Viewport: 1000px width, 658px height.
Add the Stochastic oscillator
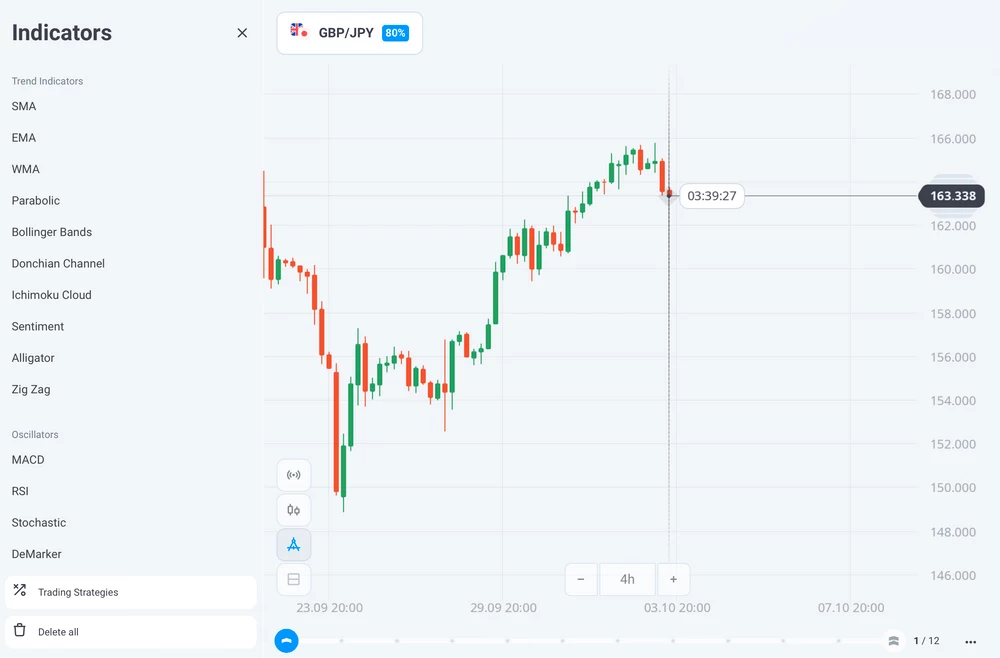(39, 523)
